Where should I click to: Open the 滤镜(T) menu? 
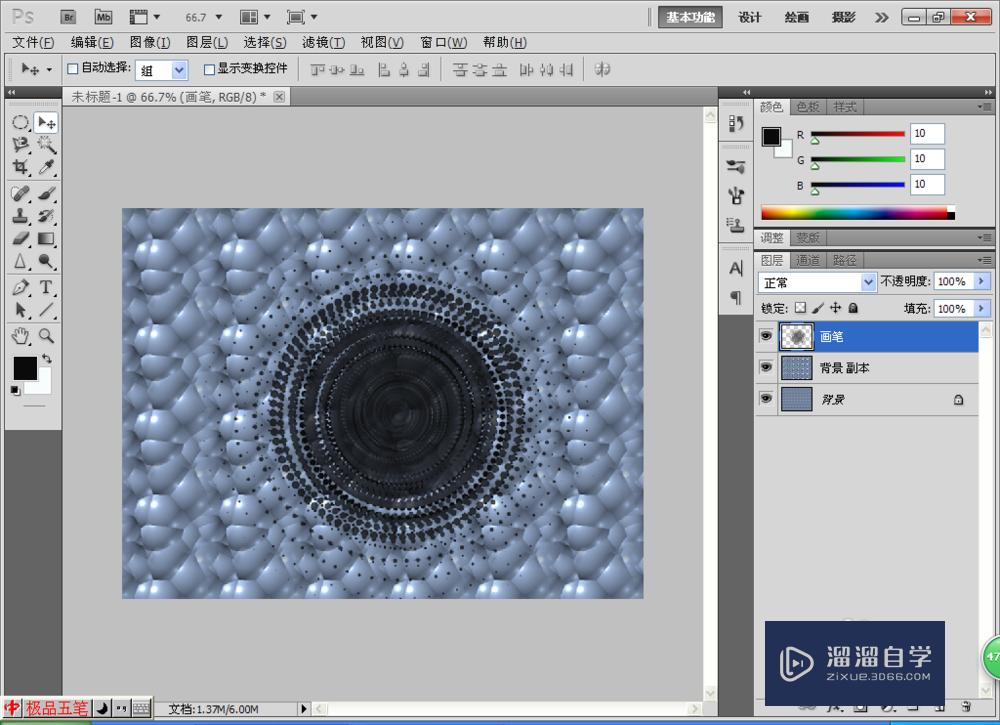tap(323, 42)
